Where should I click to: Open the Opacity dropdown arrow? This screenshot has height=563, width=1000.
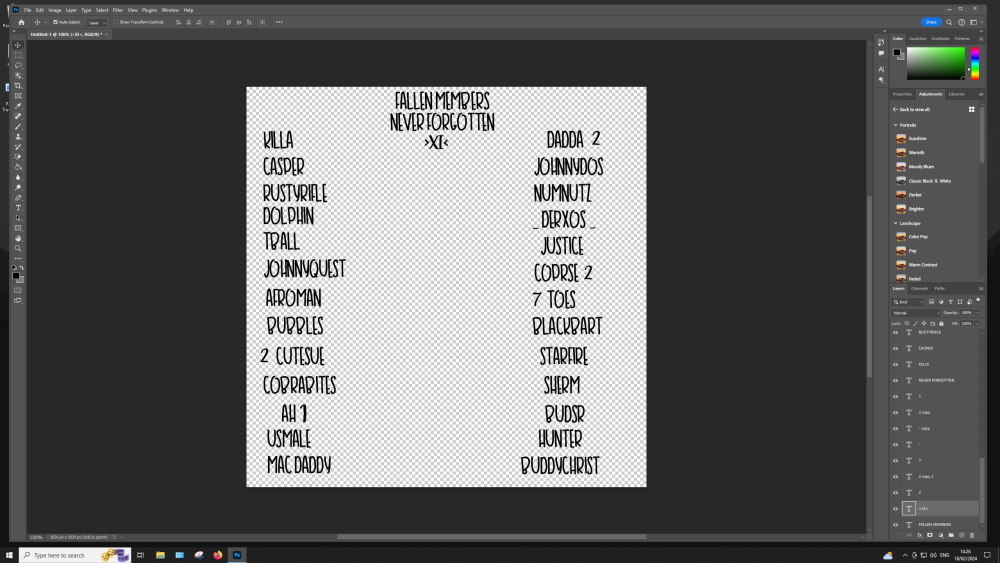(x=976, y=313)
